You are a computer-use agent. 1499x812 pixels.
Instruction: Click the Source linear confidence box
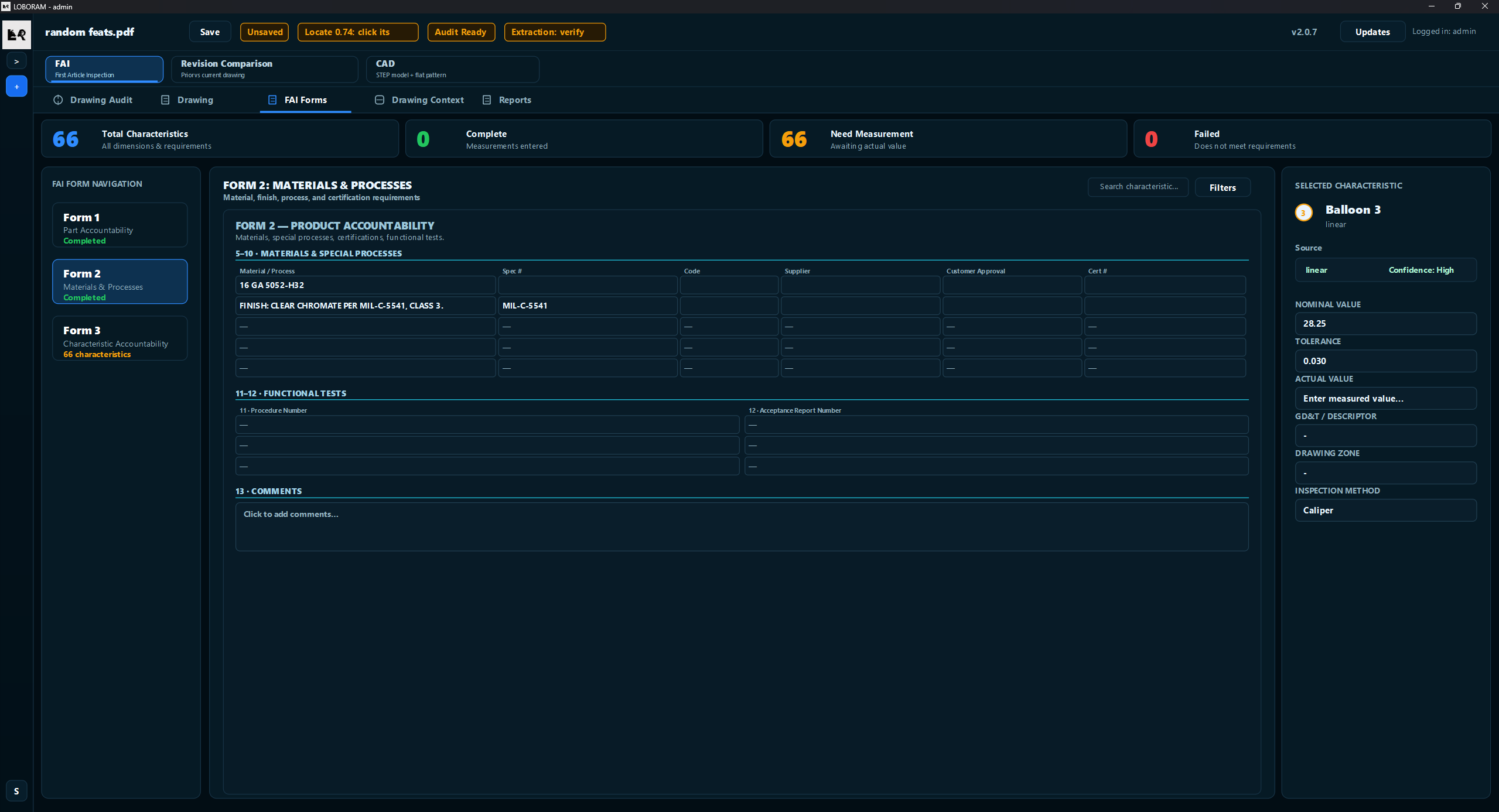(x=1385, y=270)
